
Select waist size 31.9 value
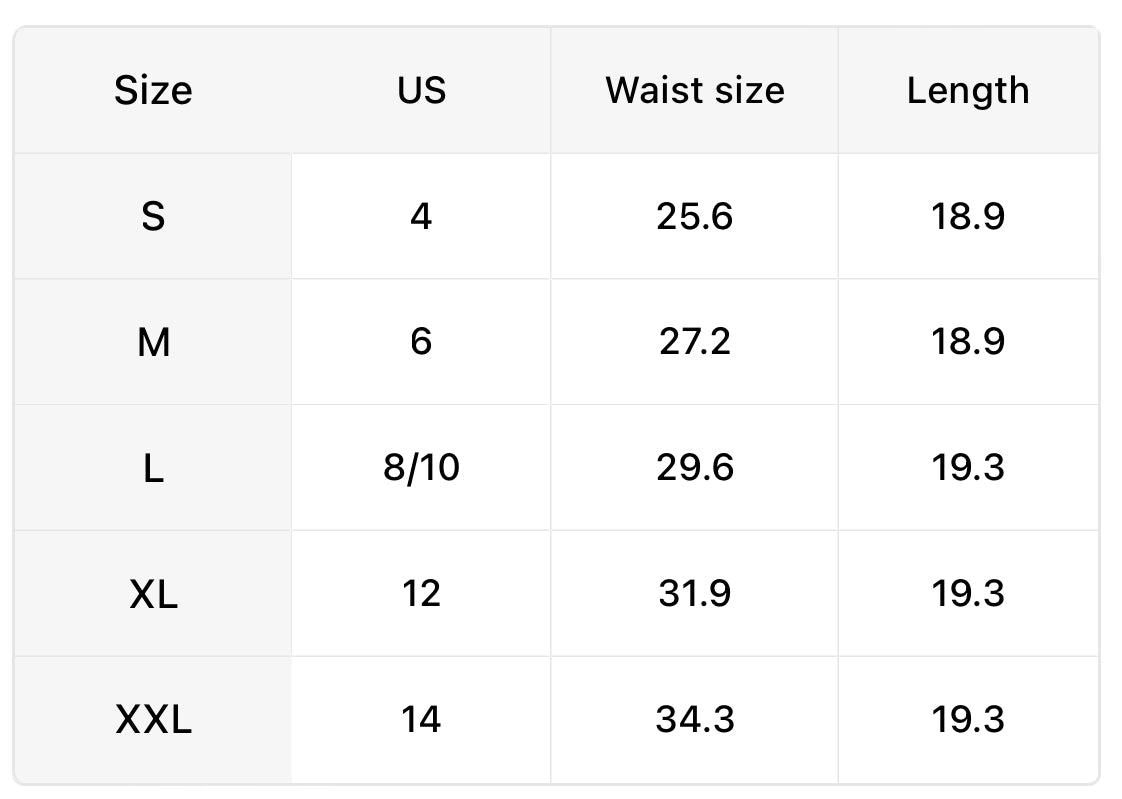pyautogui.click(x=695, y=594)
